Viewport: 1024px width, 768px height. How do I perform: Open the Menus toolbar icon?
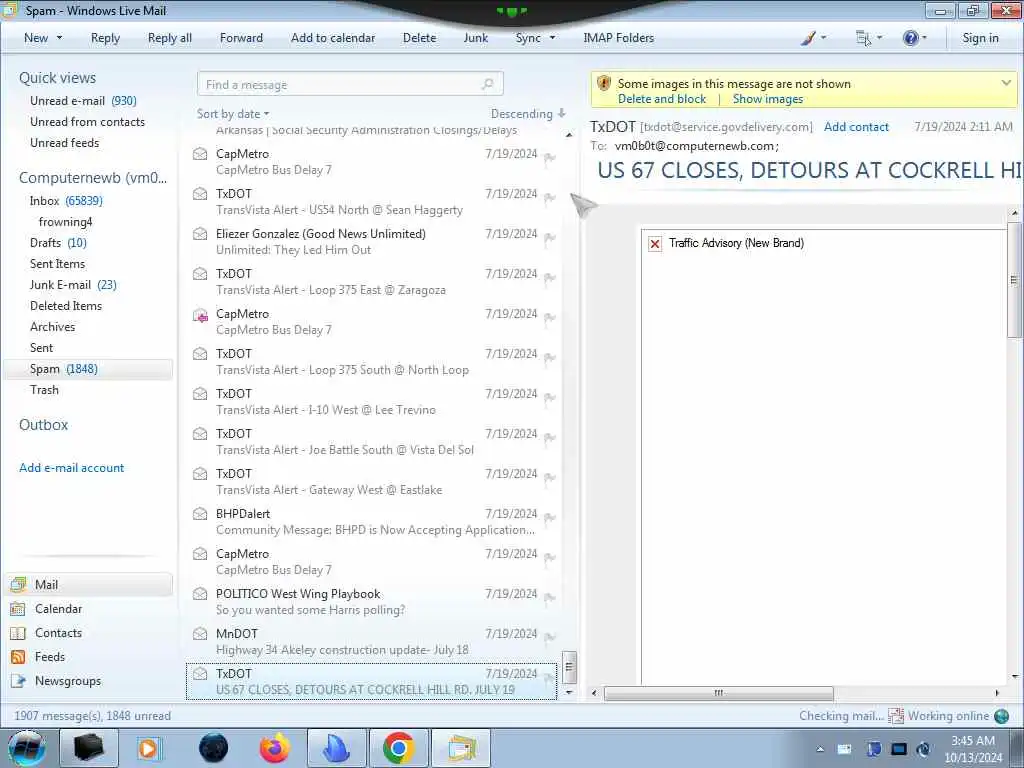click(863, 38)
